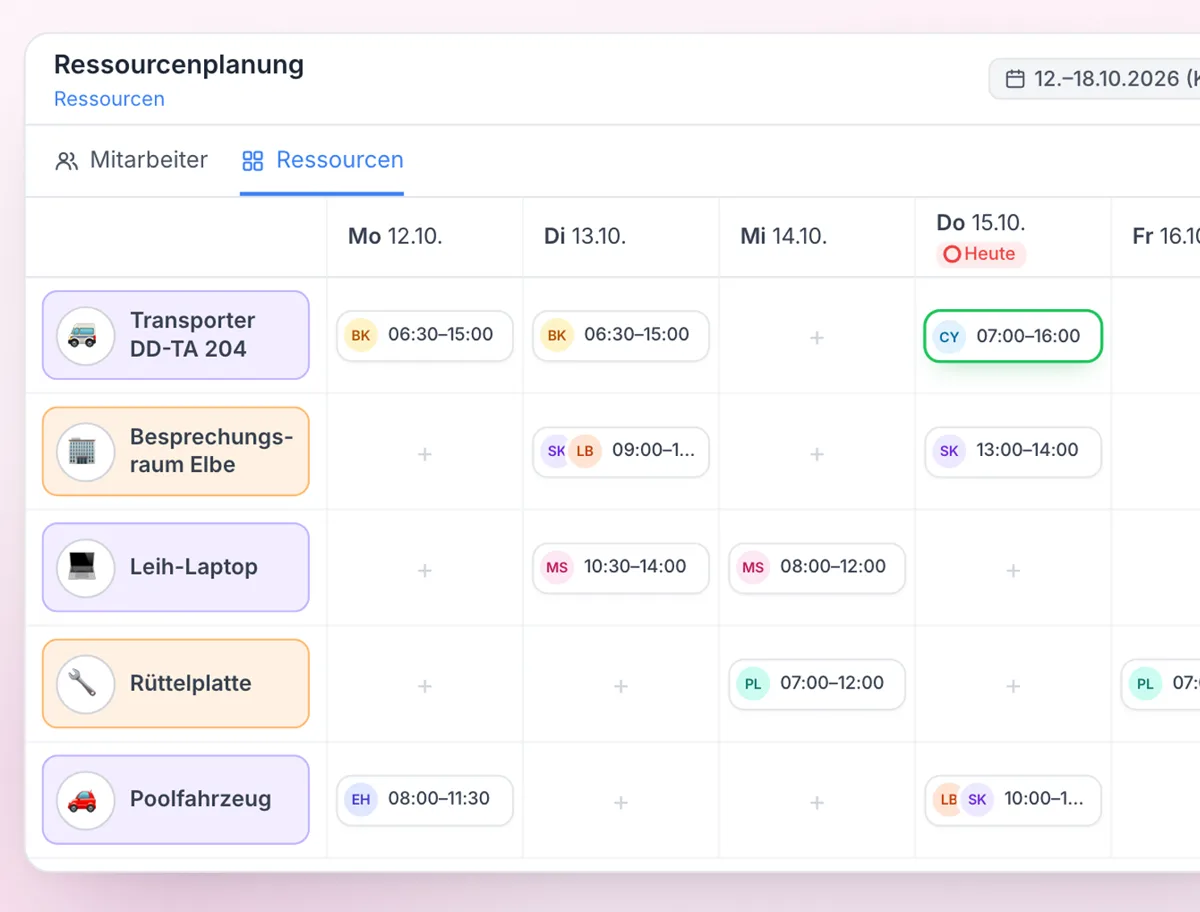Add Besprechungsraum Elbe booking on Wednesday
The width and height of the screenshot is (1200, 912).
pos(817,454)
